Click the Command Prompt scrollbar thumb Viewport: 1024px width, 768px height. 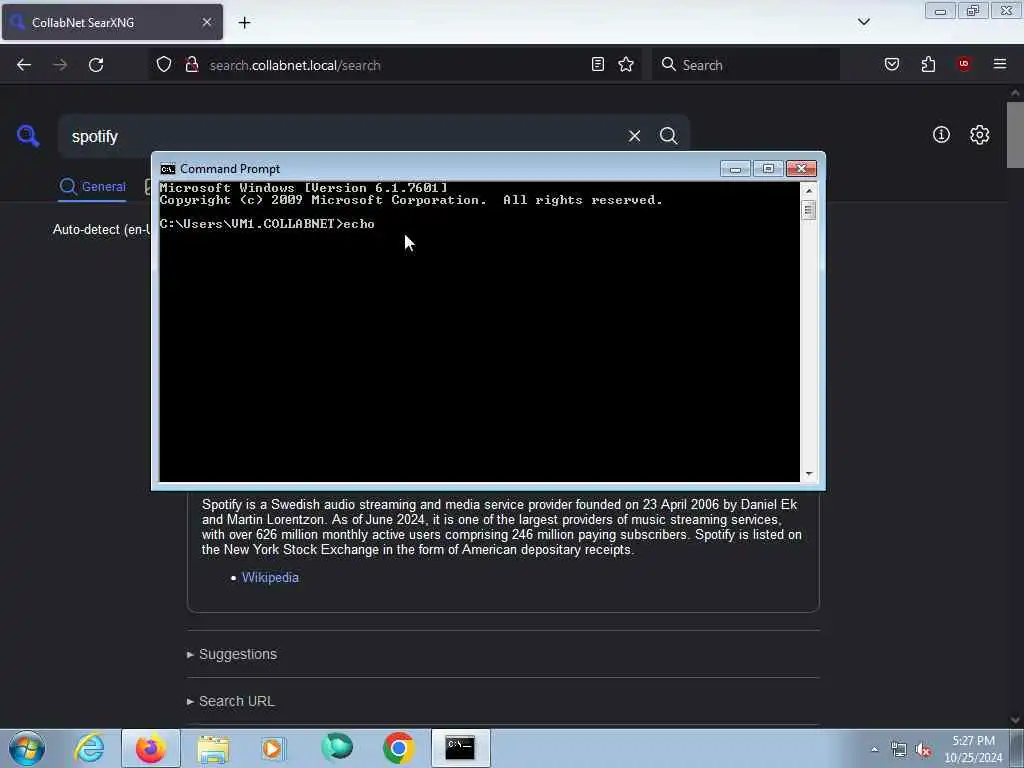(808, 210)
